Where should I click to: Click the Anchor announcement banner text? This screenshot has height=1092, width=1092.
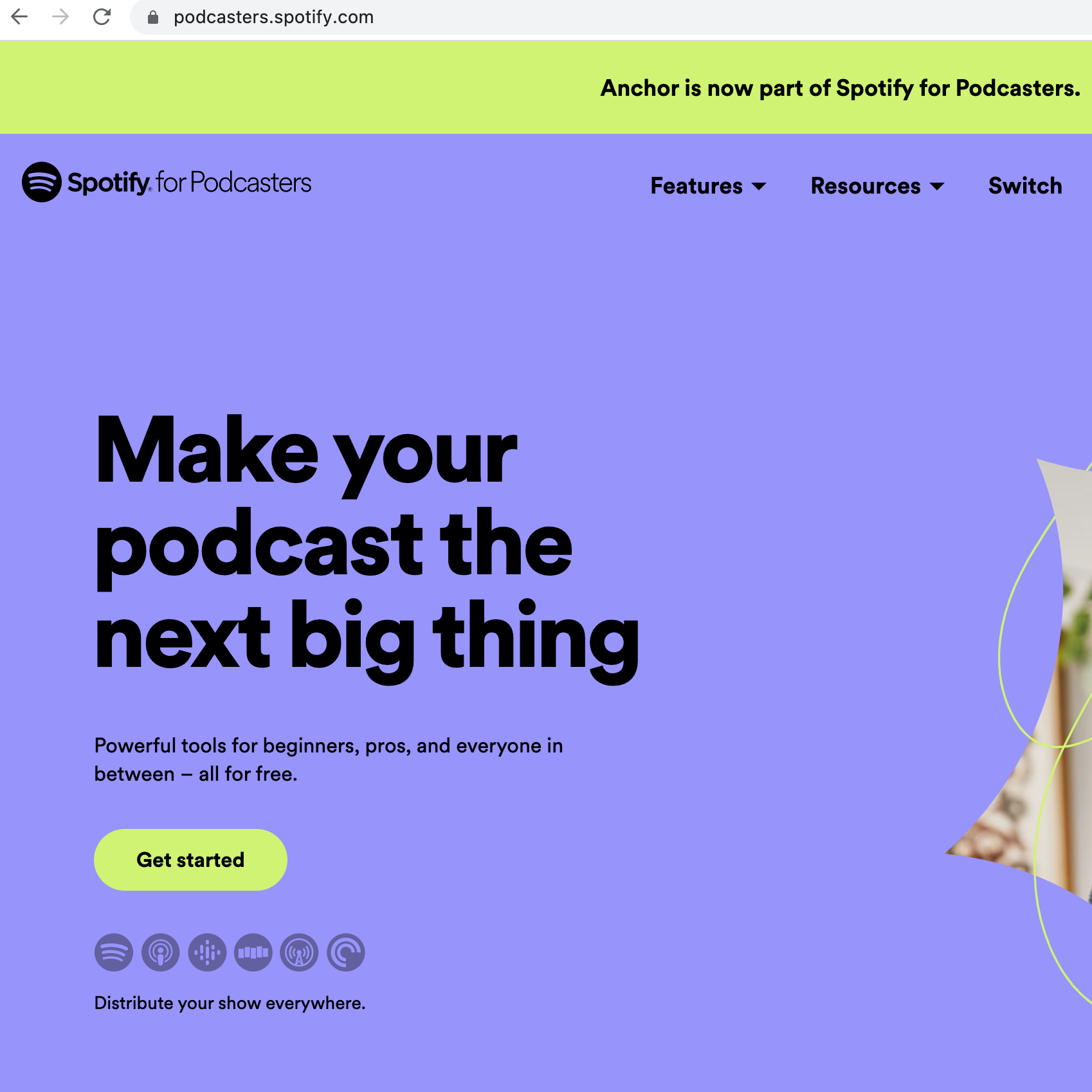840,88
